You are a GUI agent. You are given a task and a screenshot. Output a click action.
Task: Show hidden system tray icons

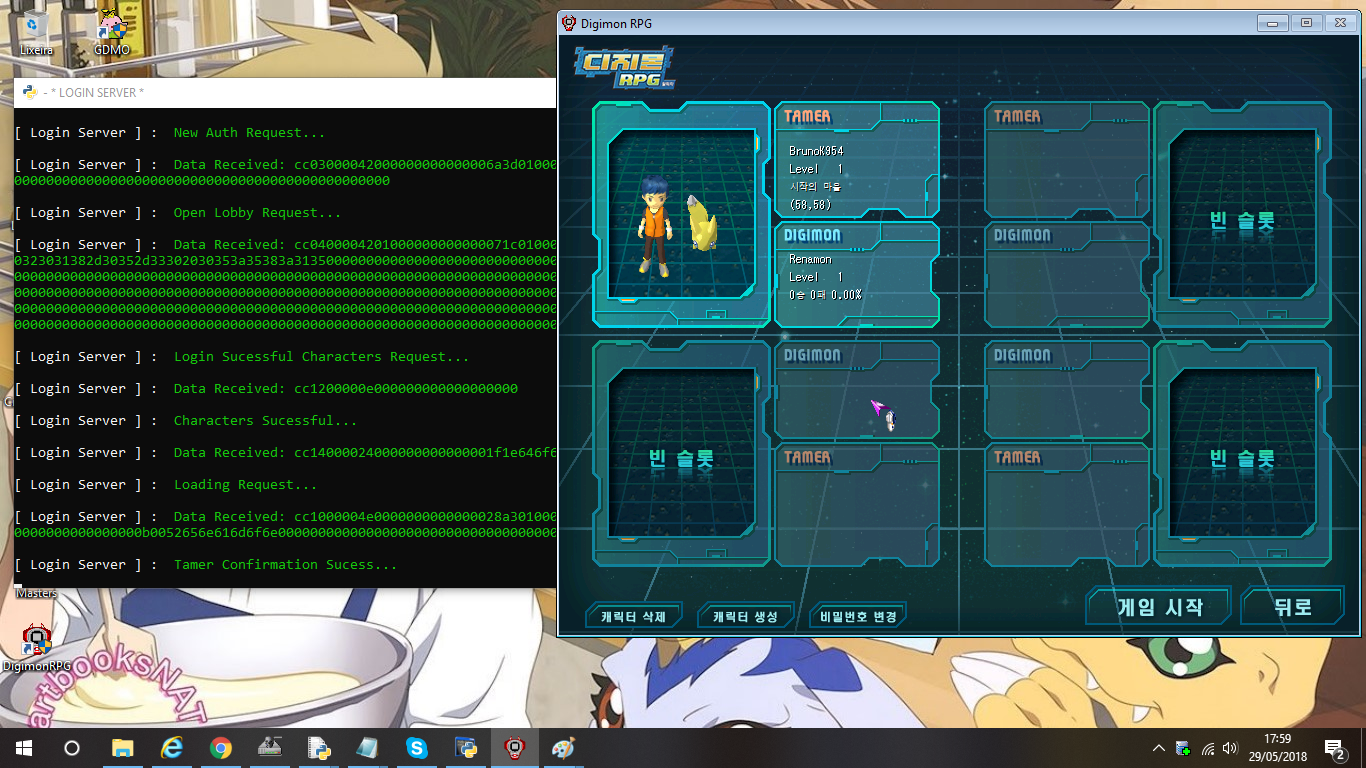[1159, 748]
